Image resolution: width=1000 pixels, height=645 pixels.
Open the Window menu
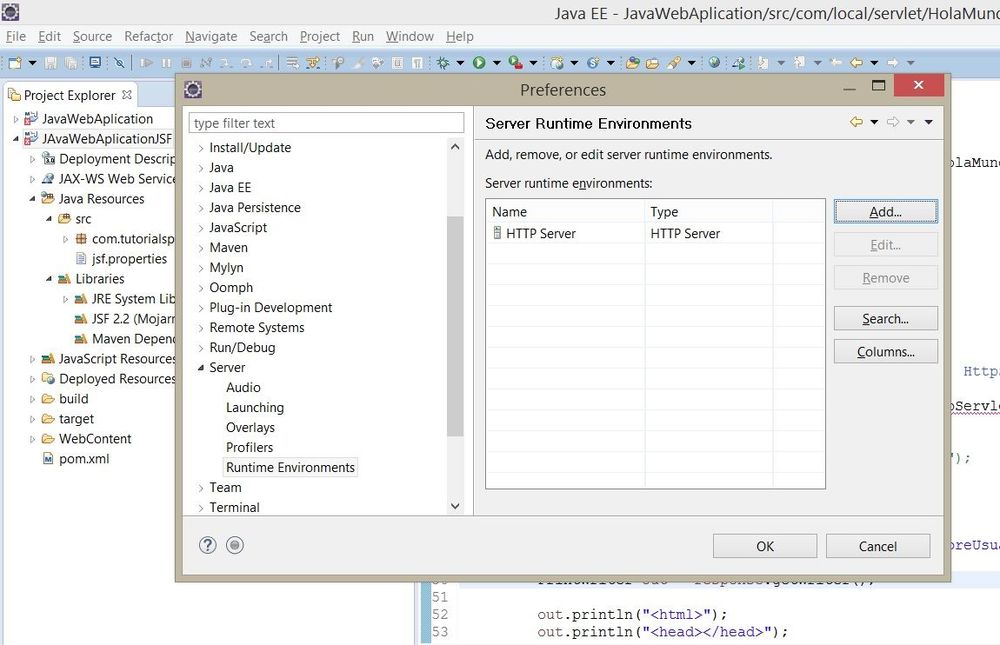click(x=409, y=36)
